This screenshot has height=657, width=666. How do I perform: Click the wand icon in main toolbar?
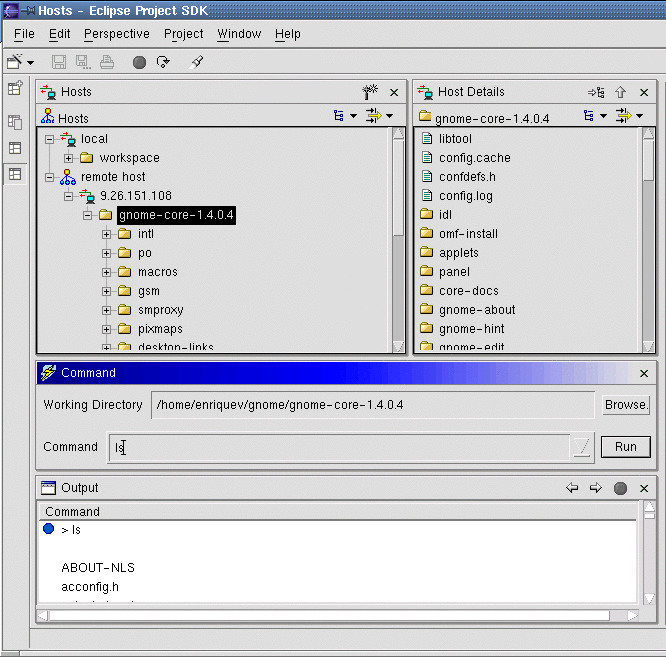coord(197,62)
